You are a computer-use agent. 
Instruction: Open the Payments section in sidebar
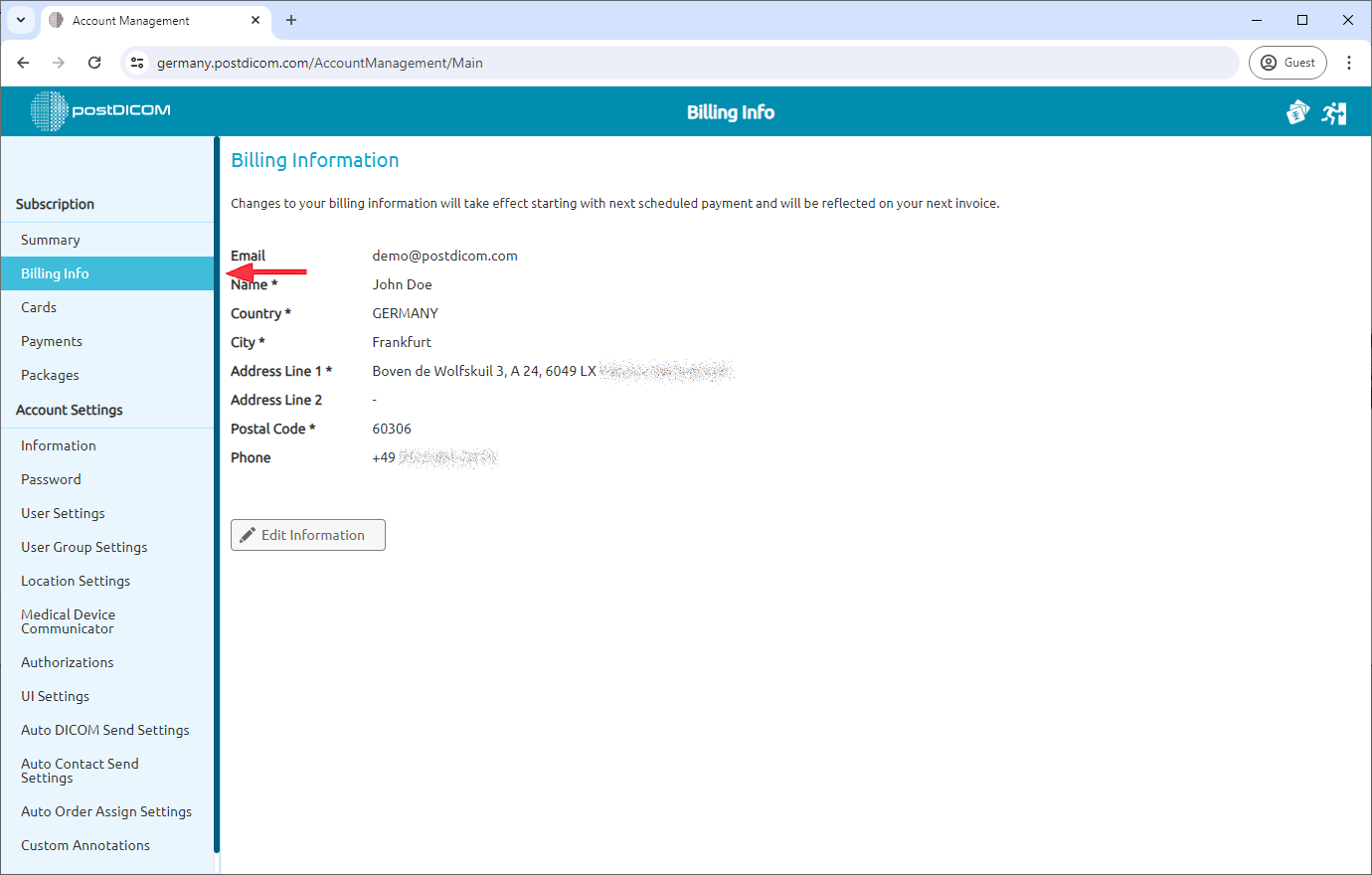[51, 340]
